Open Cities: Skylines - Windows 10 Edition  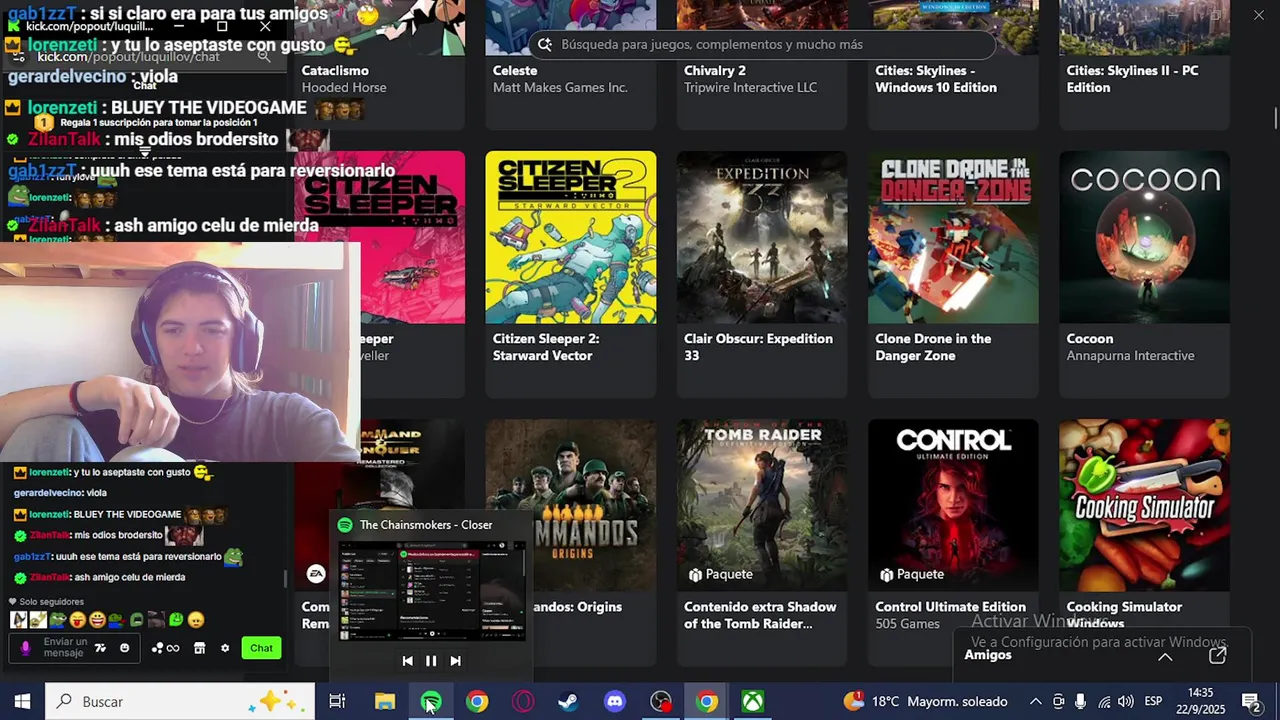953,65
